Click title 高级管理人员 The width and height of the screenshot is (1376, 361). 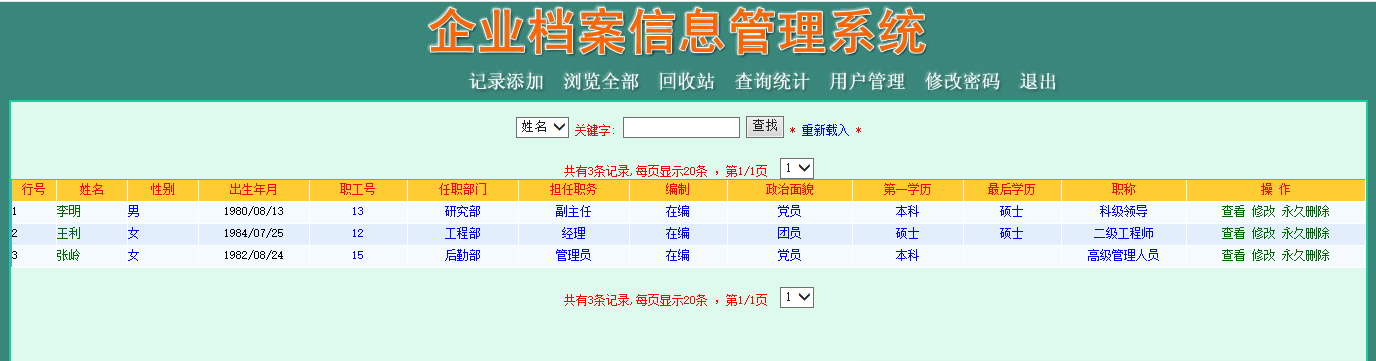point(1123,255)
